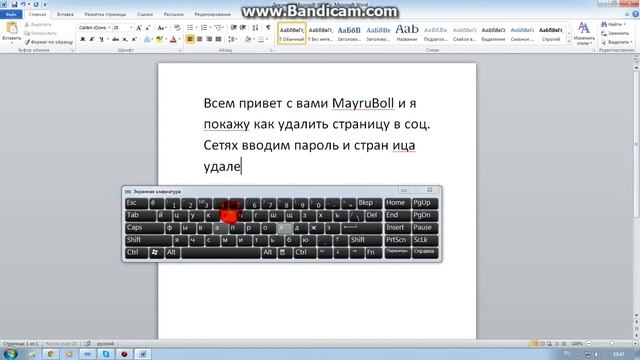This screenshot has width=640, height=360.
Task: Open the Calibri font name dropdown
Action: click(x=109, y=28)
